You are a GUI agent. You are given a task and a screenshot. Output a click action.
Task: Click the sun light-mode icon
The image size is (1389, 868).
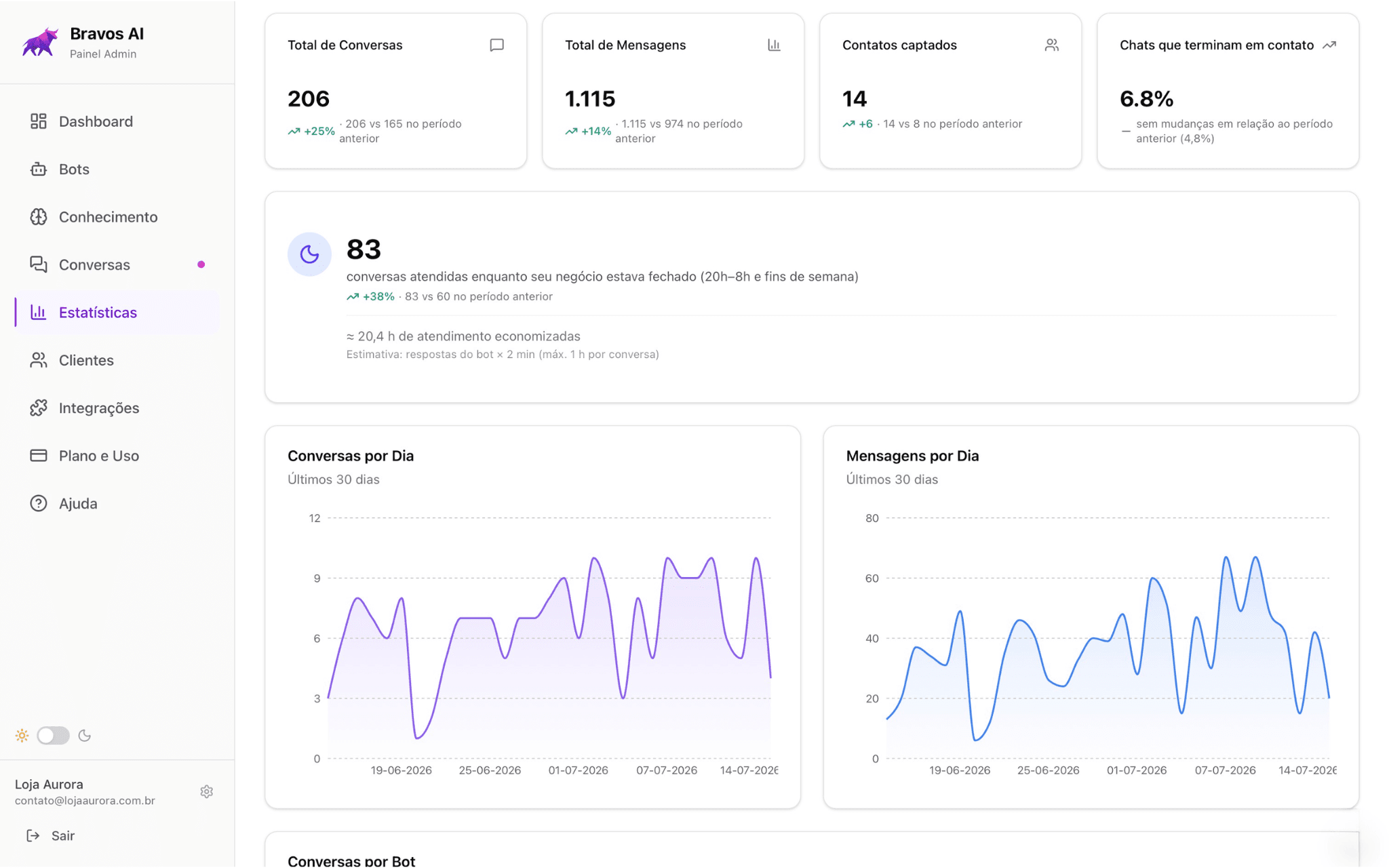pos(22,735)
